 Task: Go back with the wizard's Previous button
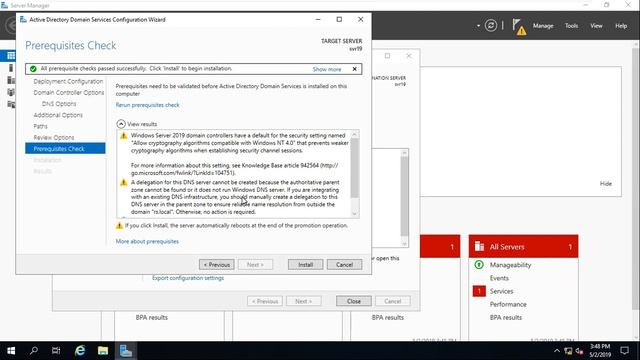(217, 264)
